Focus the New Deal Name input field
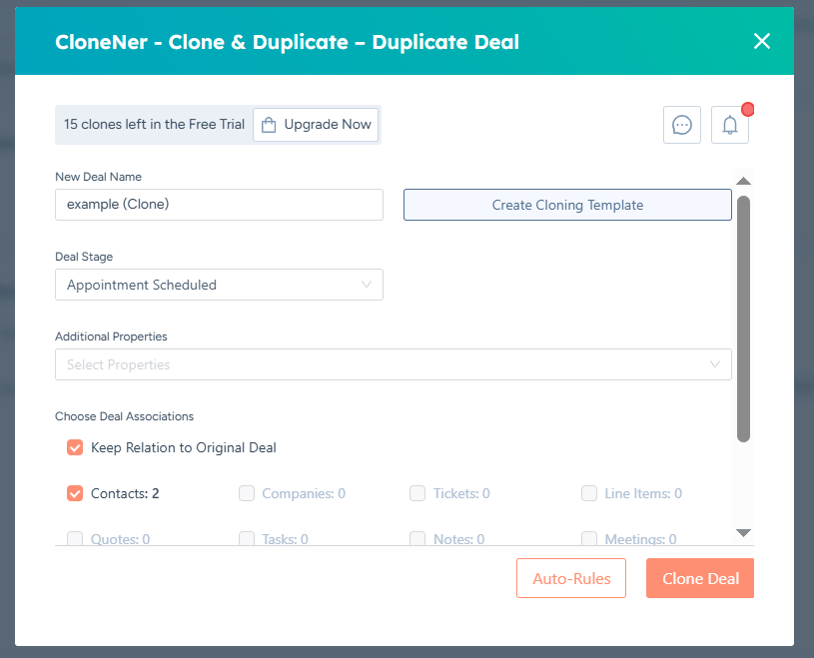The height and width of the screenshot is (658, 814). (219, 205)
